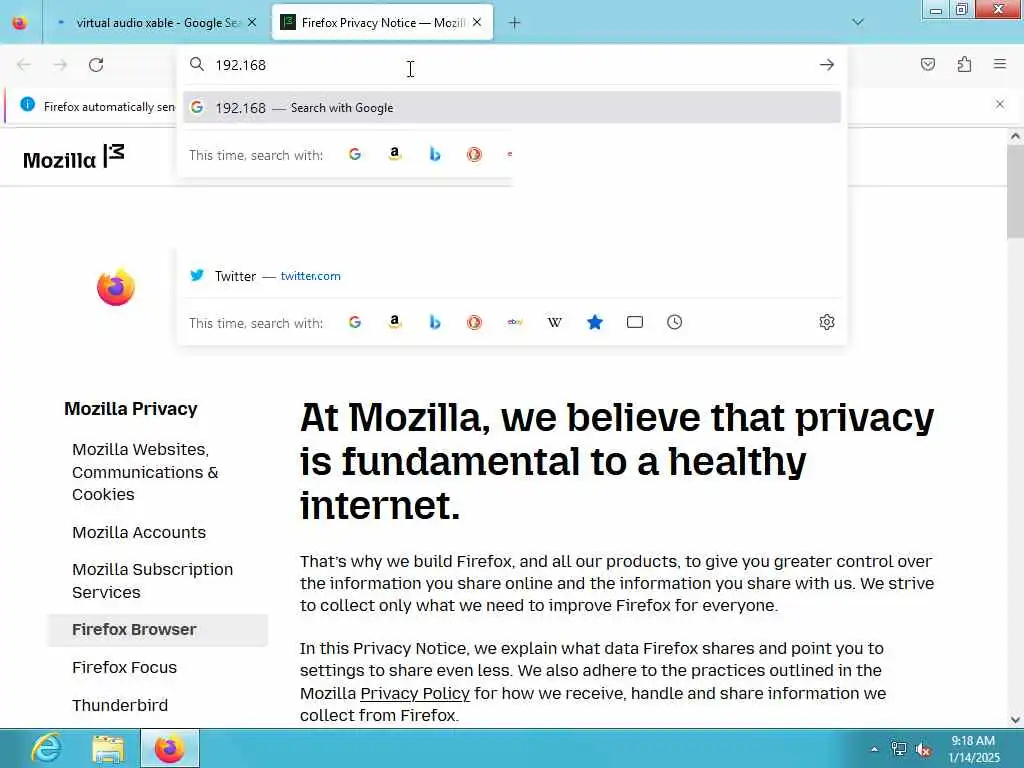Image resolution: width=1024 pixels, height=768 pixels.
Task: Open the Thunderbird sidebar link
Action: pyautogui.click(x=120, y=705)
